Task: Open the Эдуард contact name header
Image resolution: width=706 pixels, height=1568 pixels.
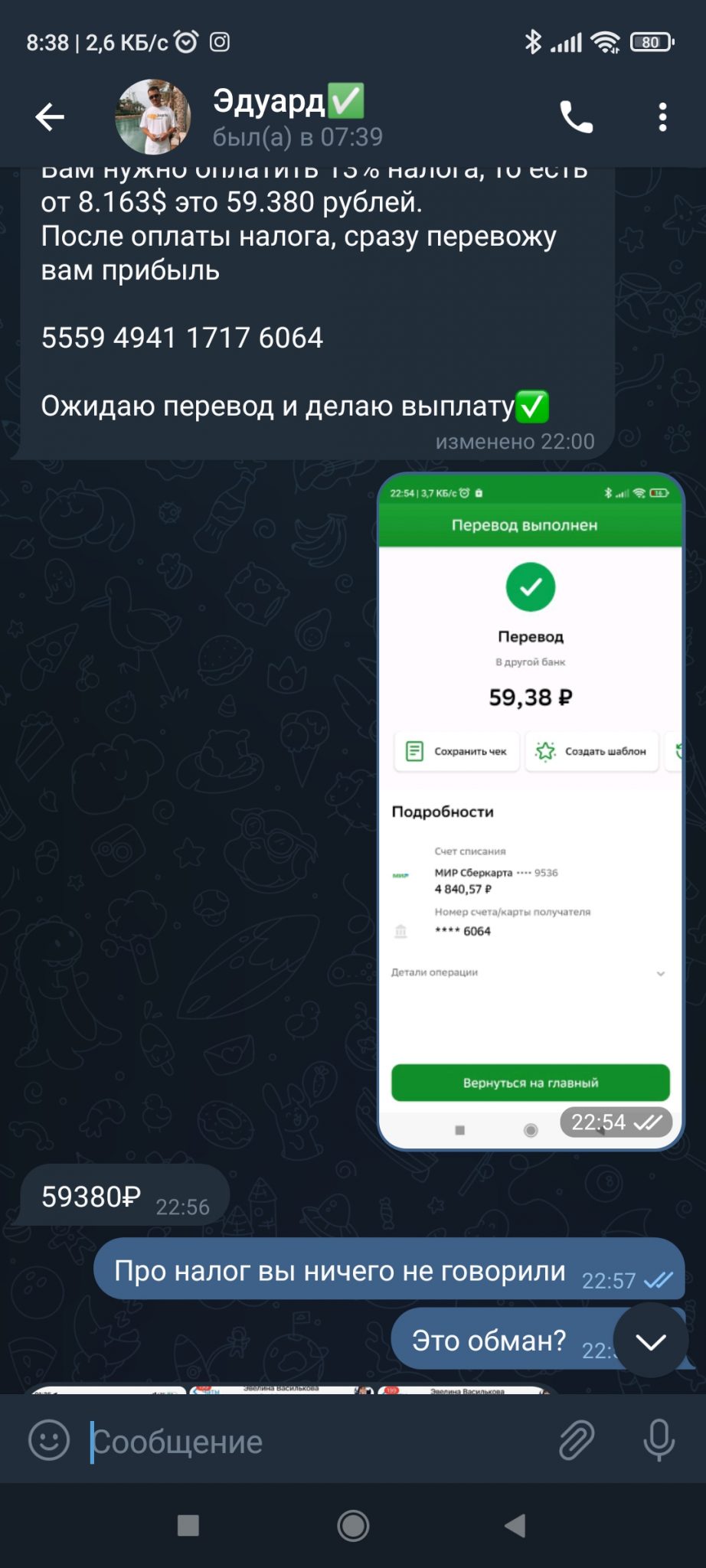Action: 288,101
